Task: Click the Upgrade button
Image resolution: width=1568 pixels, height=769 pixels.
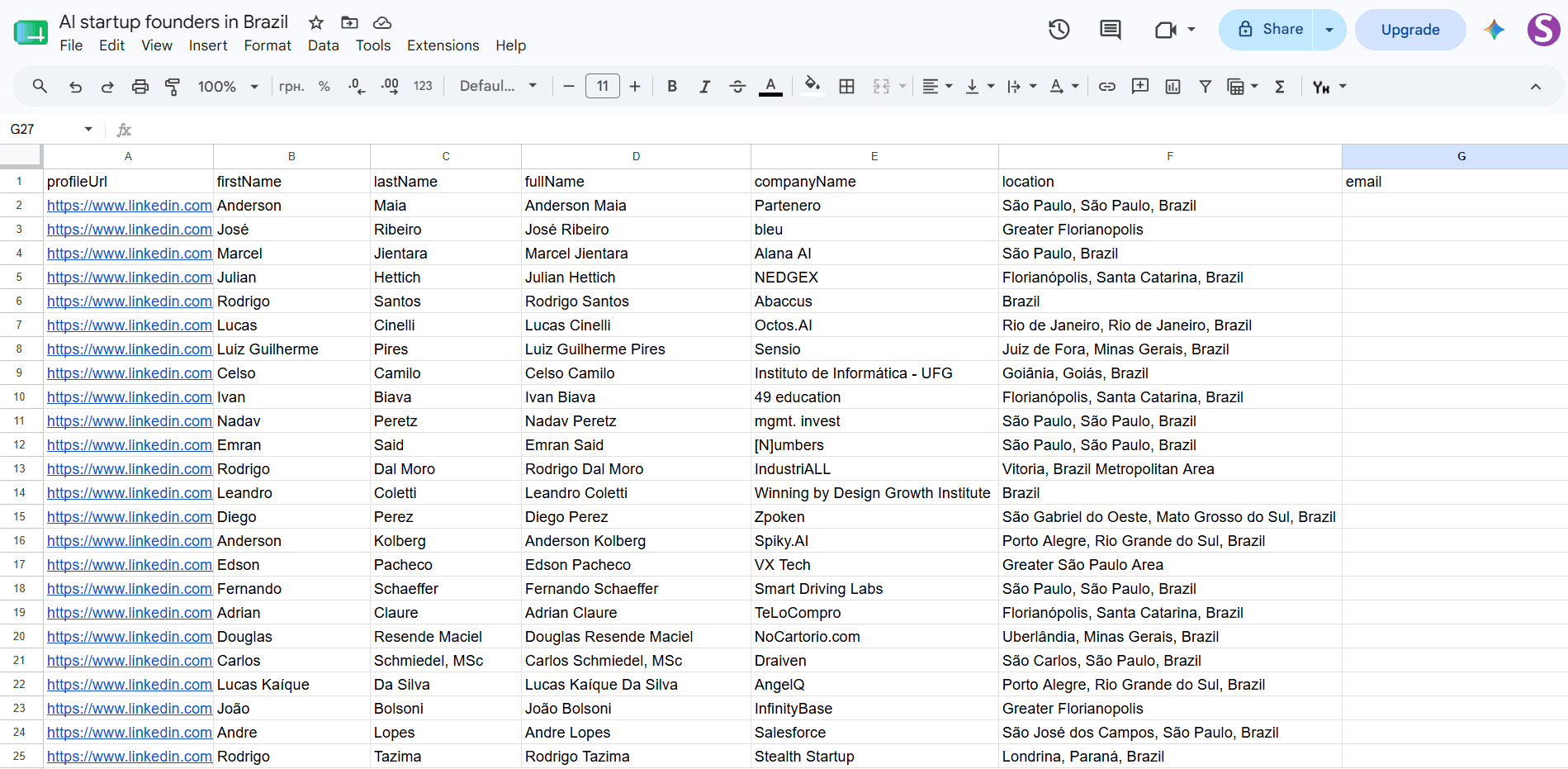Action: (x=1410, y=30)
